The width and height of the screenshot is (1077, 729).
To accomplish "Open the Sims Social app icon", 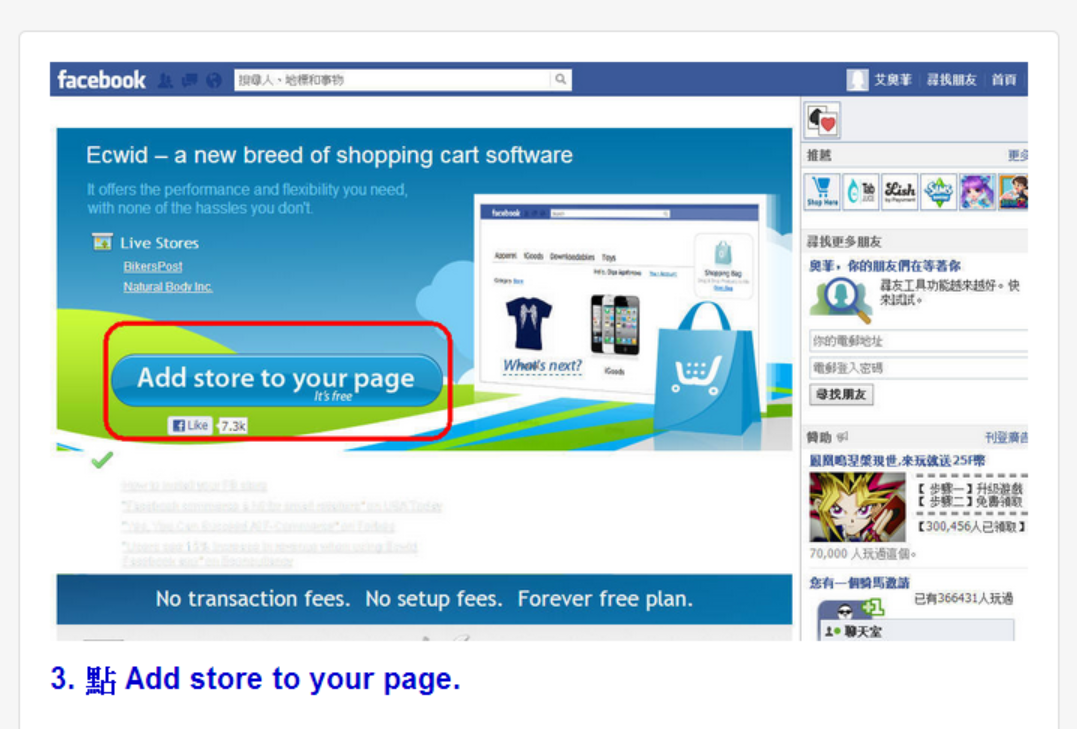I will [x=938, y=192].
